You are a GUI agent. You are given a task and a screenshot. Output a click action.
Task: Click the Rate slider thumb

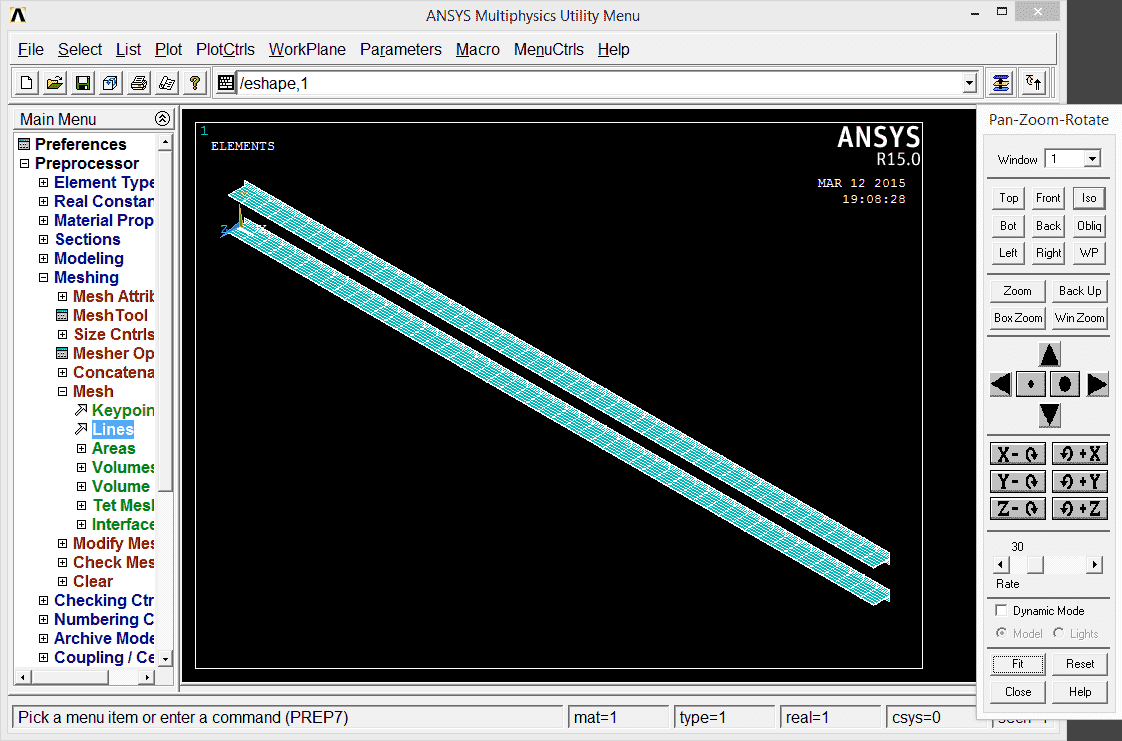pos(1035,565)
